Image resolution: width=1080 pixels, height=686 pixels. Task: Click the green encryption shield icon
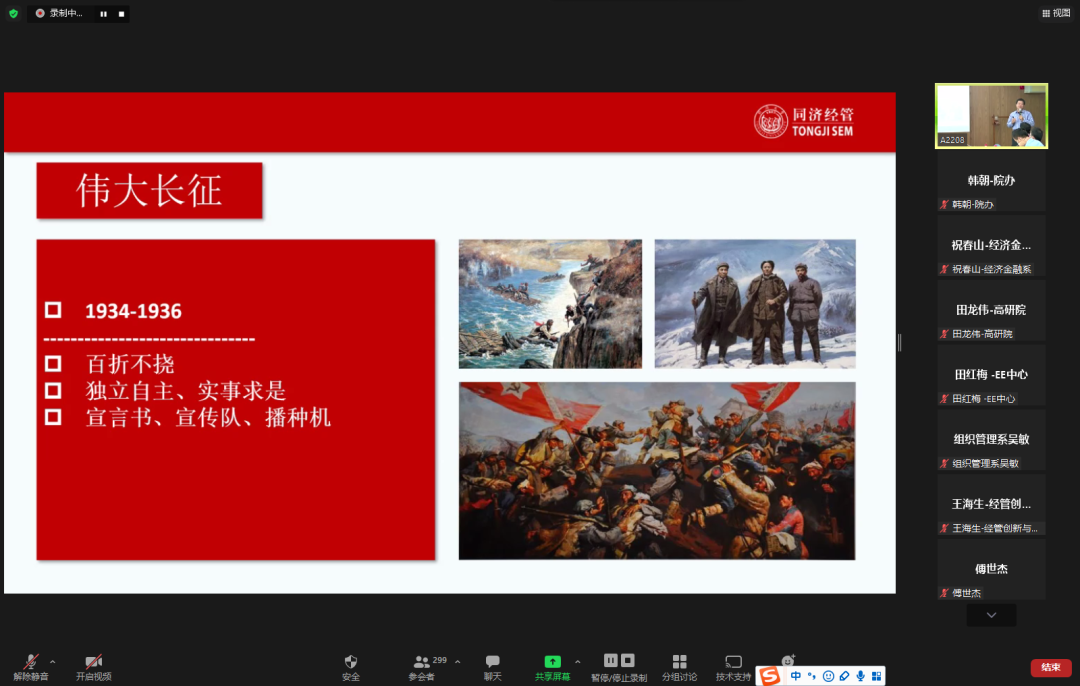coord(13,13)
